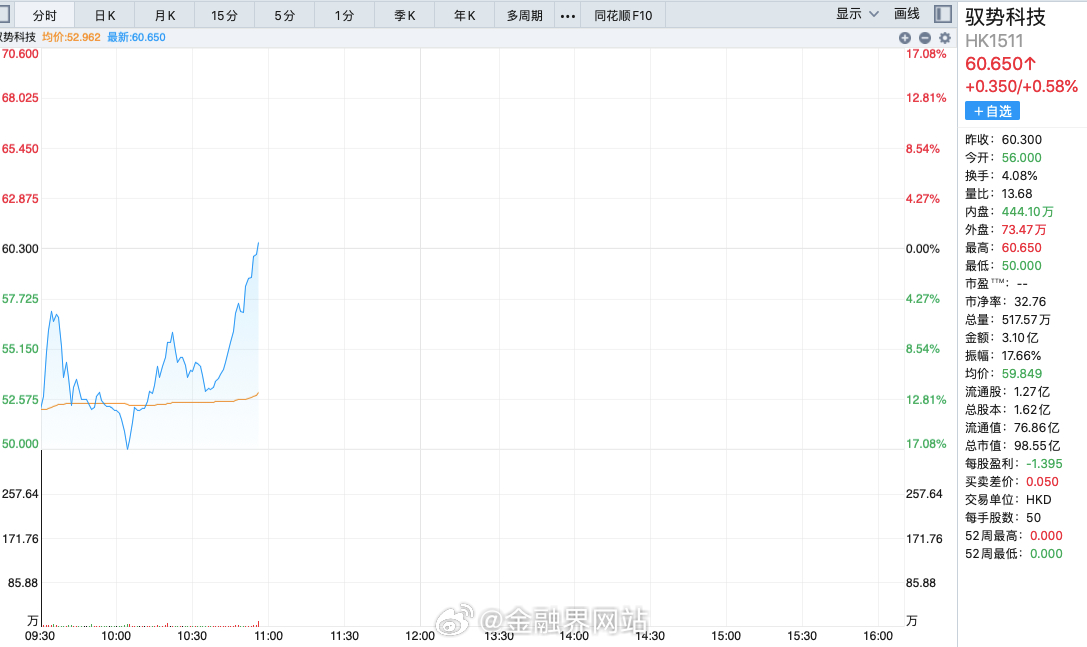Switch to the 月K monthly chart tab
This screenshot has width=1087, height=647.
164,15
